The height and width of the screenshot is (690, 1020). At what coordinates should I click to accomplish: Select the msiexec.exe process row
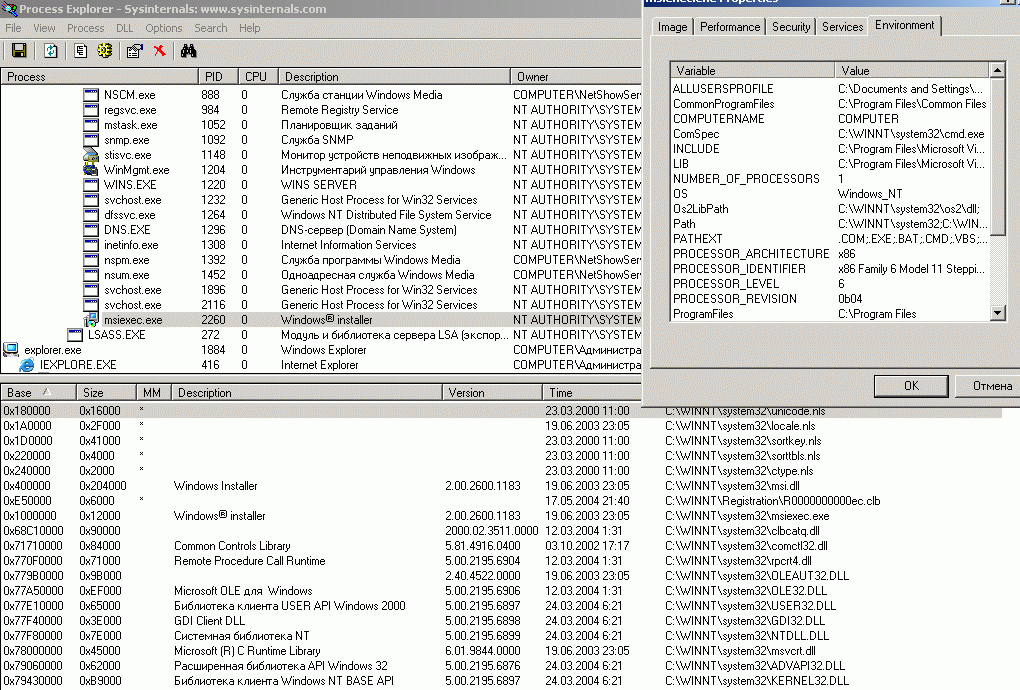point(321,320)
